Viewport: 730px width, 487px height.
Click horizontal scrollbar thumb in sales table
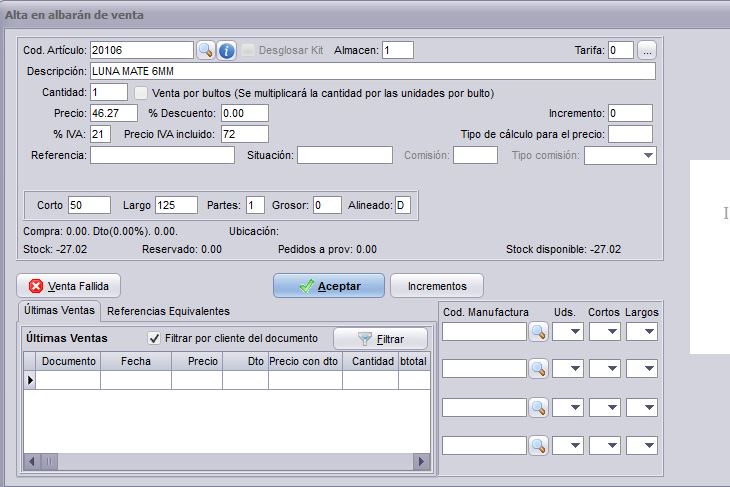click(x=48, y=462)
